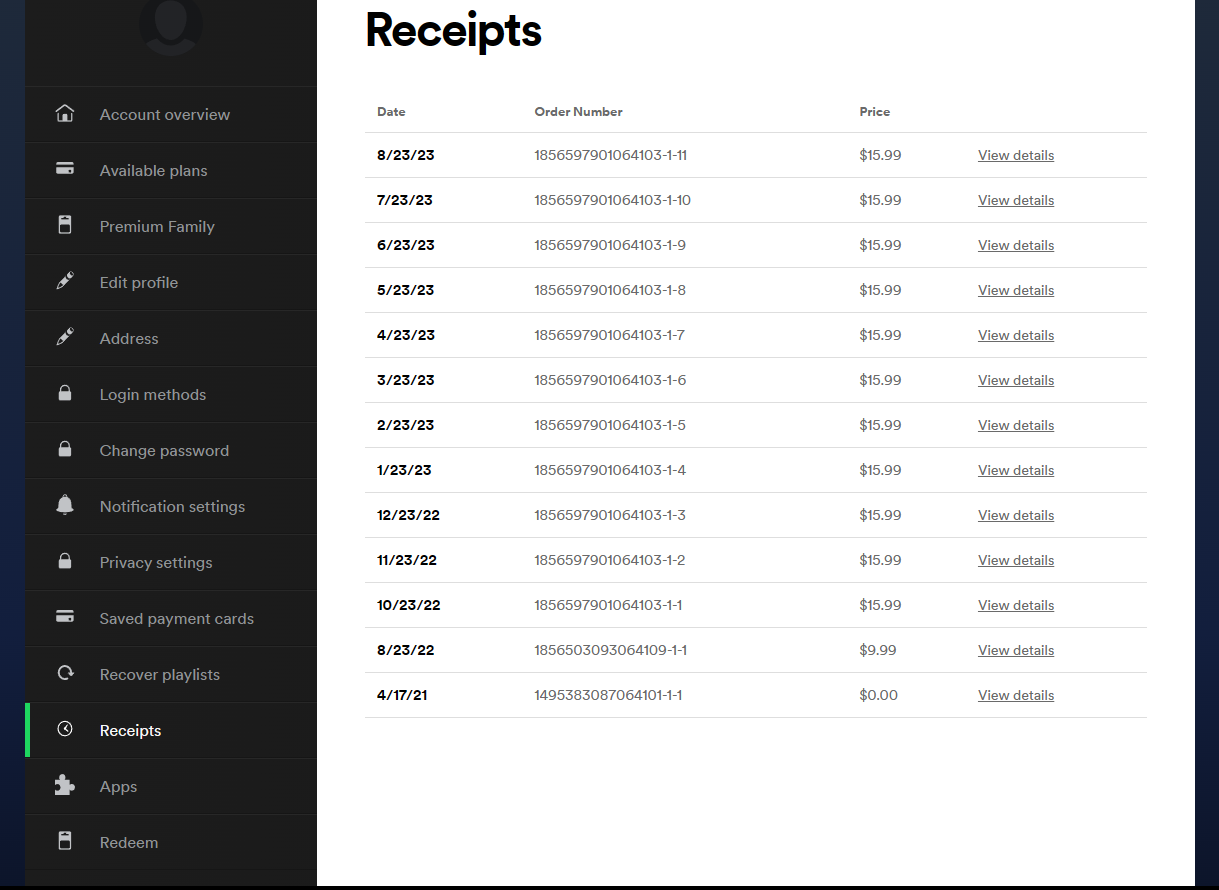This screenshot has height=890, width=1219.
Task: Select Privacy settings from the sidebar
Action: (156, 563)
